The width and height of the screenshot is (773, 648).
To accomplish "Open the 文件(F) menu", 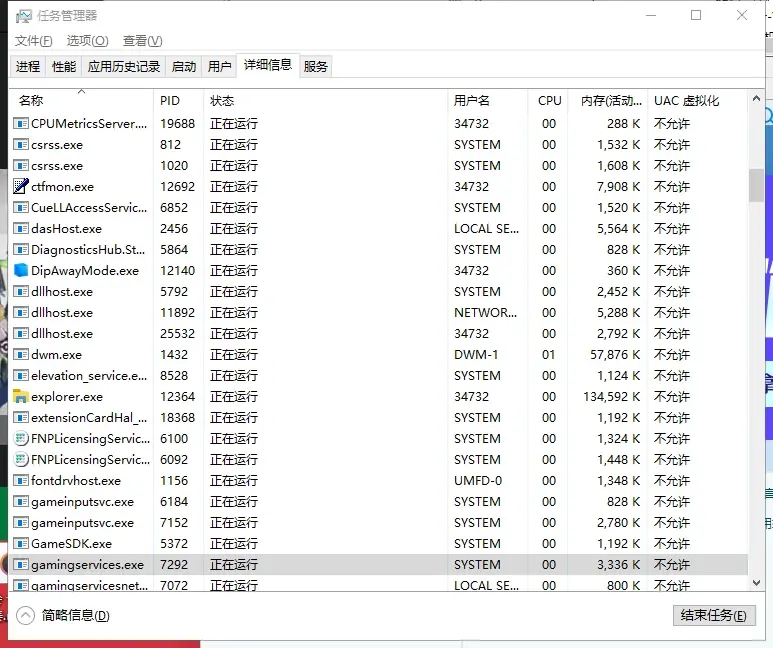I will click(x=34, y=41).
